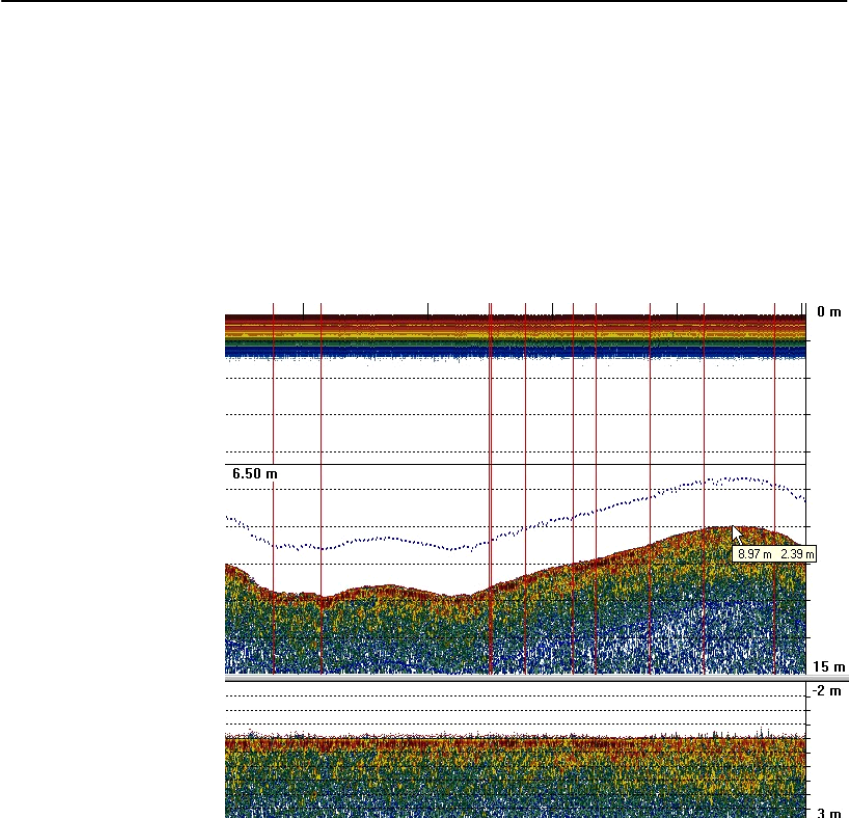Click the "0 m" depth scale label
849x818 pixels.
tap(829, 312)
